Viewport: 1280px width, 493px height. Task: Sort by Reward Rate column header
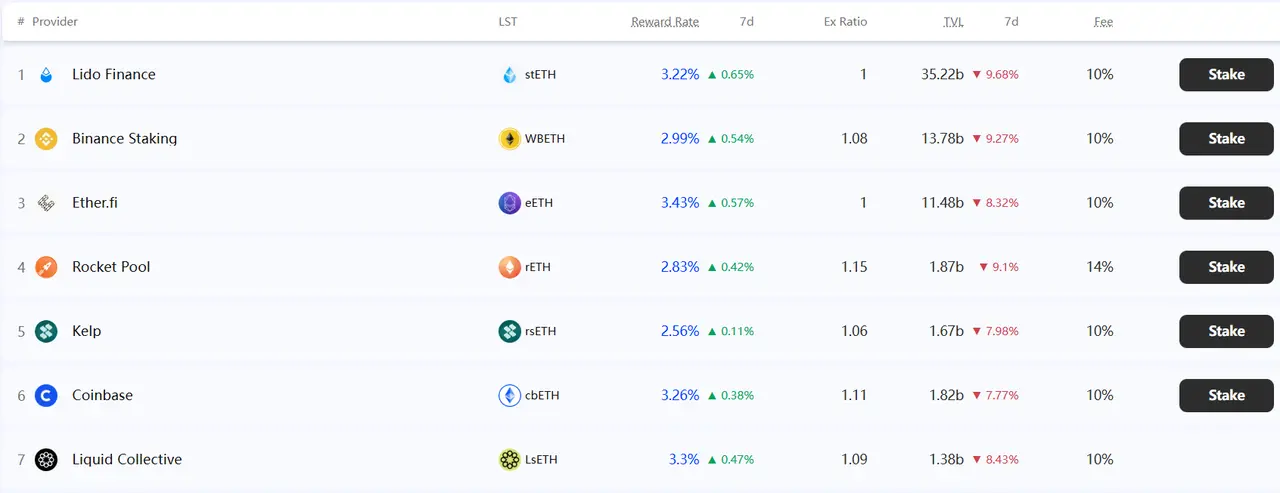click(x=665, y=22)
